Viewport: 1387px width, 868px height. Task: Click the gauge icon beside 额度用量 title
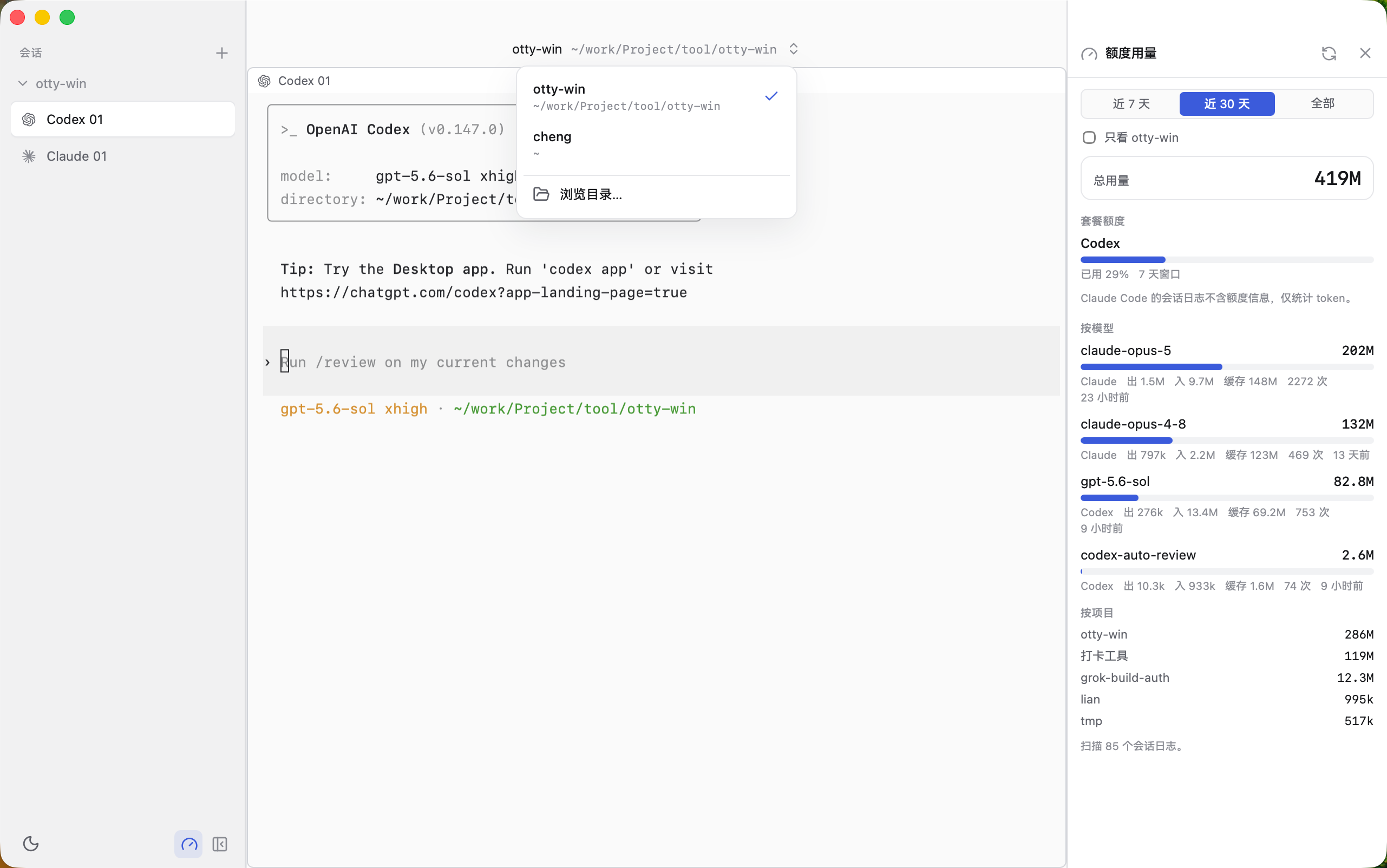click(1089, 54)
